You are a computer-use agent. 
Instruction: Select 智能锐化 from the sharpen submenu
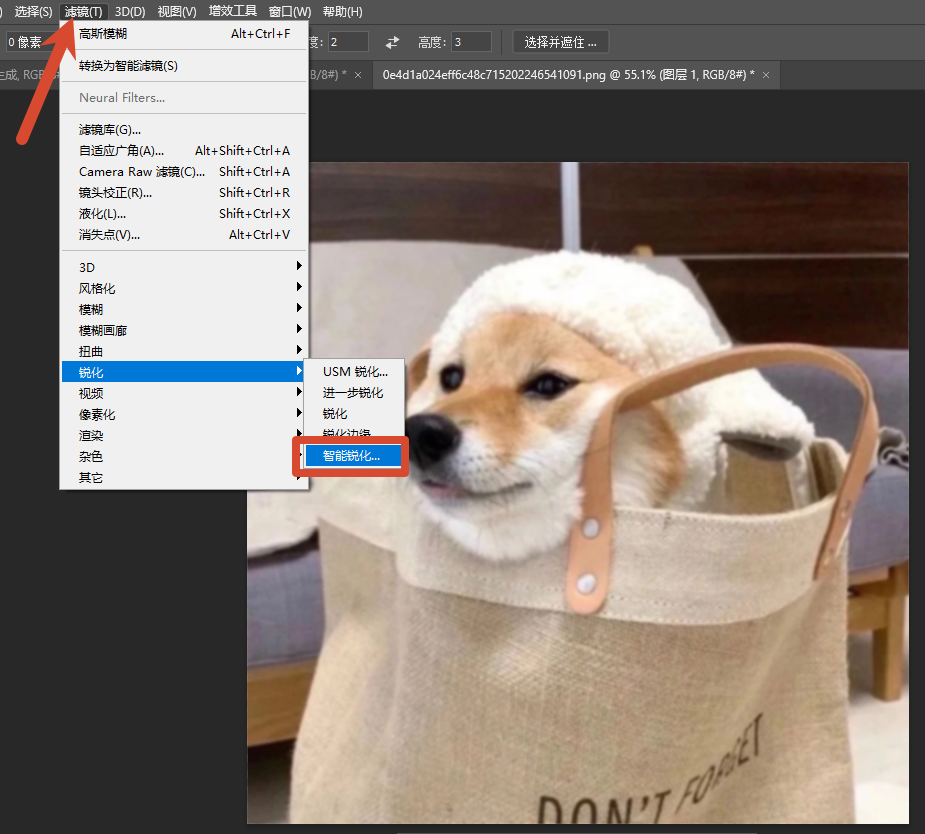click(352, 456)
